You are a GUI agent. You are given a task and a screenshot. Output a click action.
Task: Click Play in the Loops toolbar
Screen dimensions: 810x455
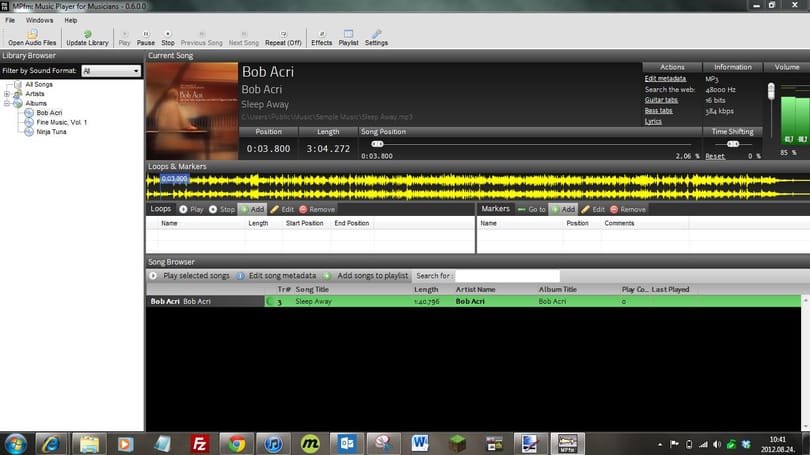click(x=191, y=209)
